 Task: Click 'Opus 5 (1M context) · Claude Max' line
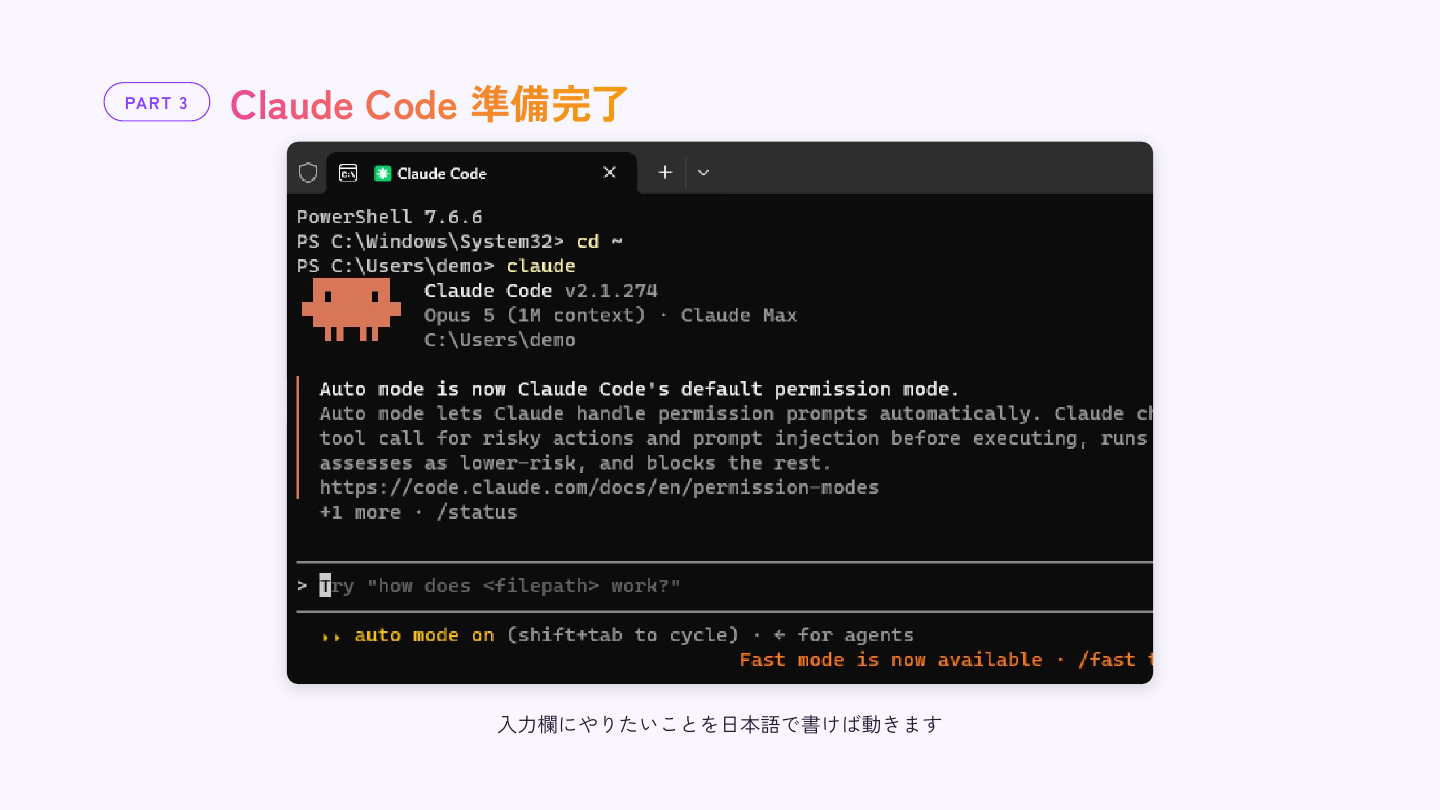tap(611, 315)
